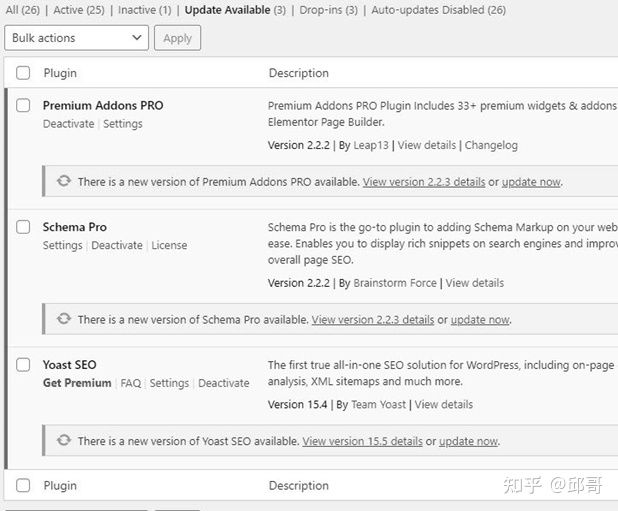Click the Premium Addons PRO plugin name

[x=103, y=105]
